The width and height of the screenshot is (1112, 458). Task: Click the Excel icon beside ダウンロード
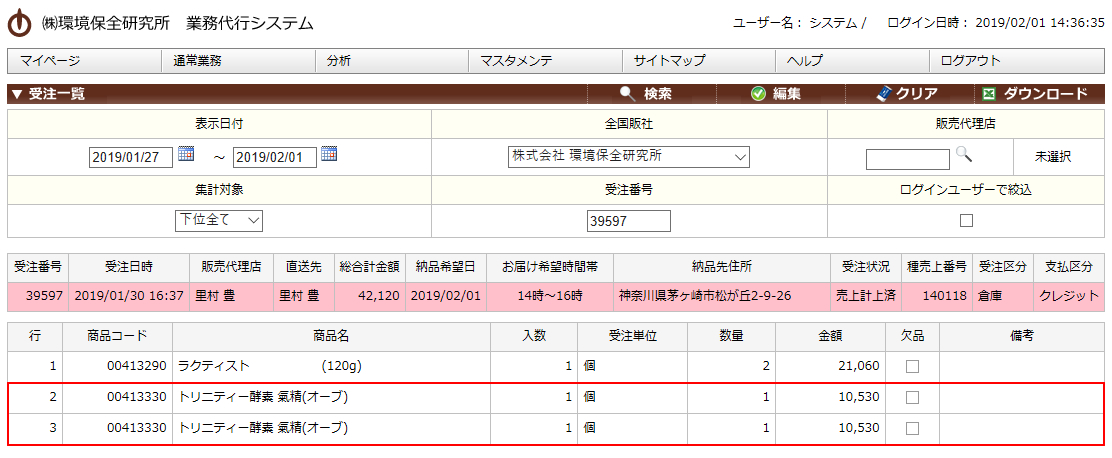989,94
